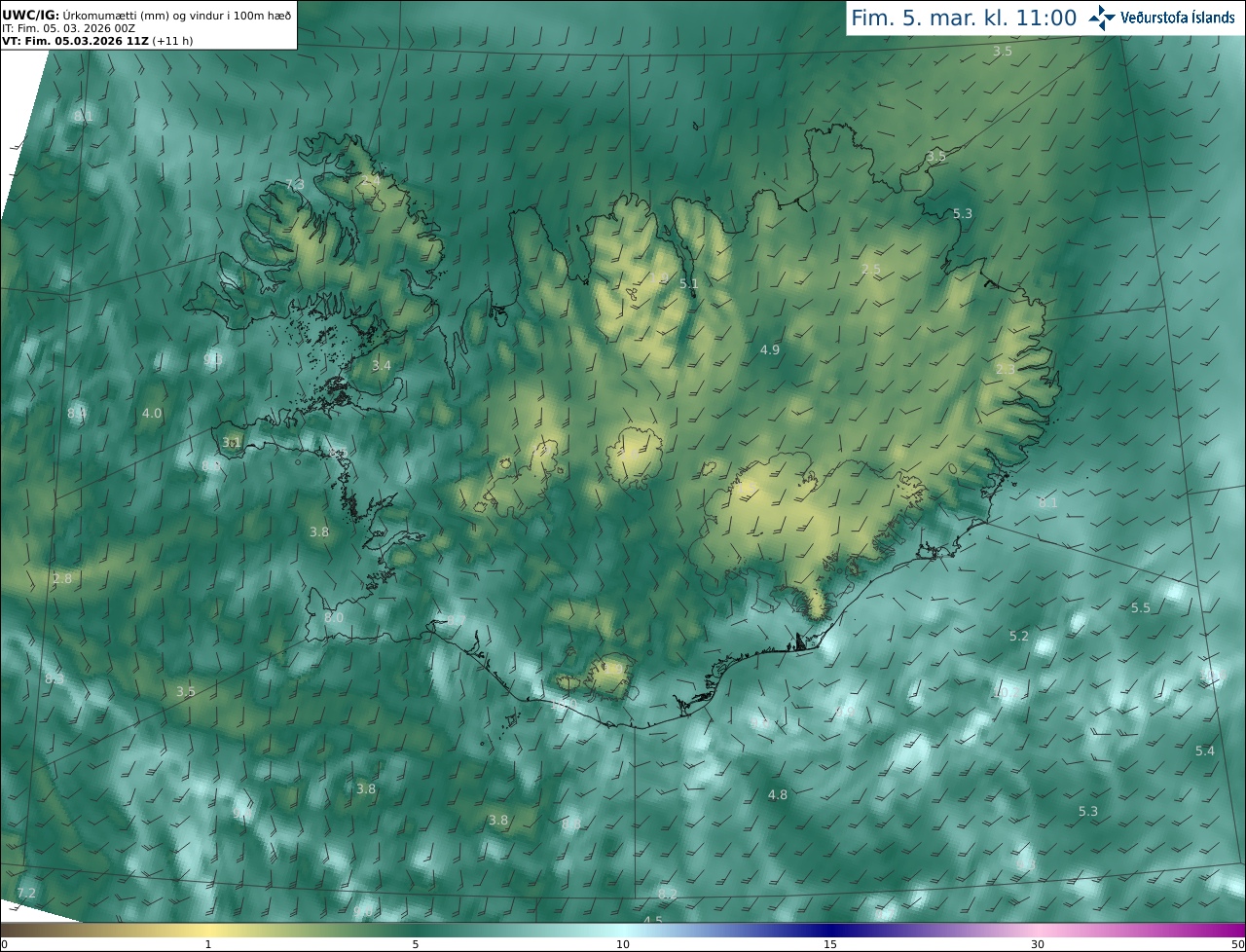Click the 4.8 value on the map
The image size is (1246, 952).
click(778, 794)
